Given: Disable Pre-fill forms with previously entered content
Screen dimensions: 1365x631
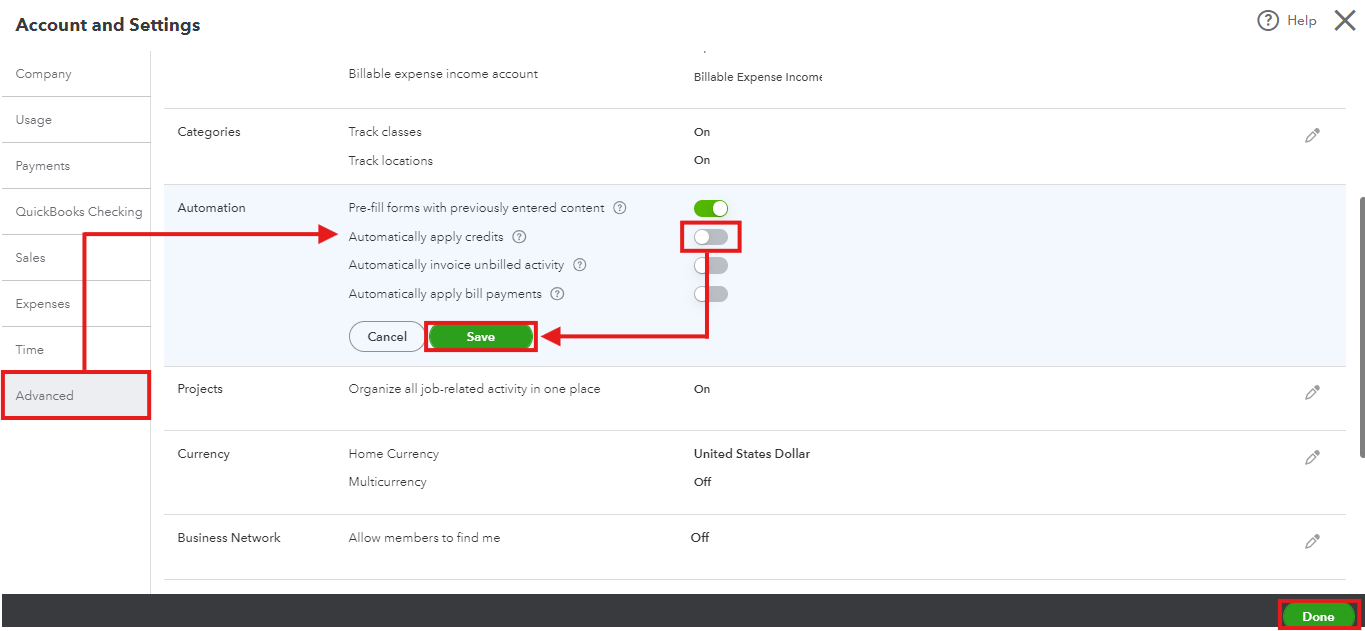Looking at the screenshot, I should (711, 208).
